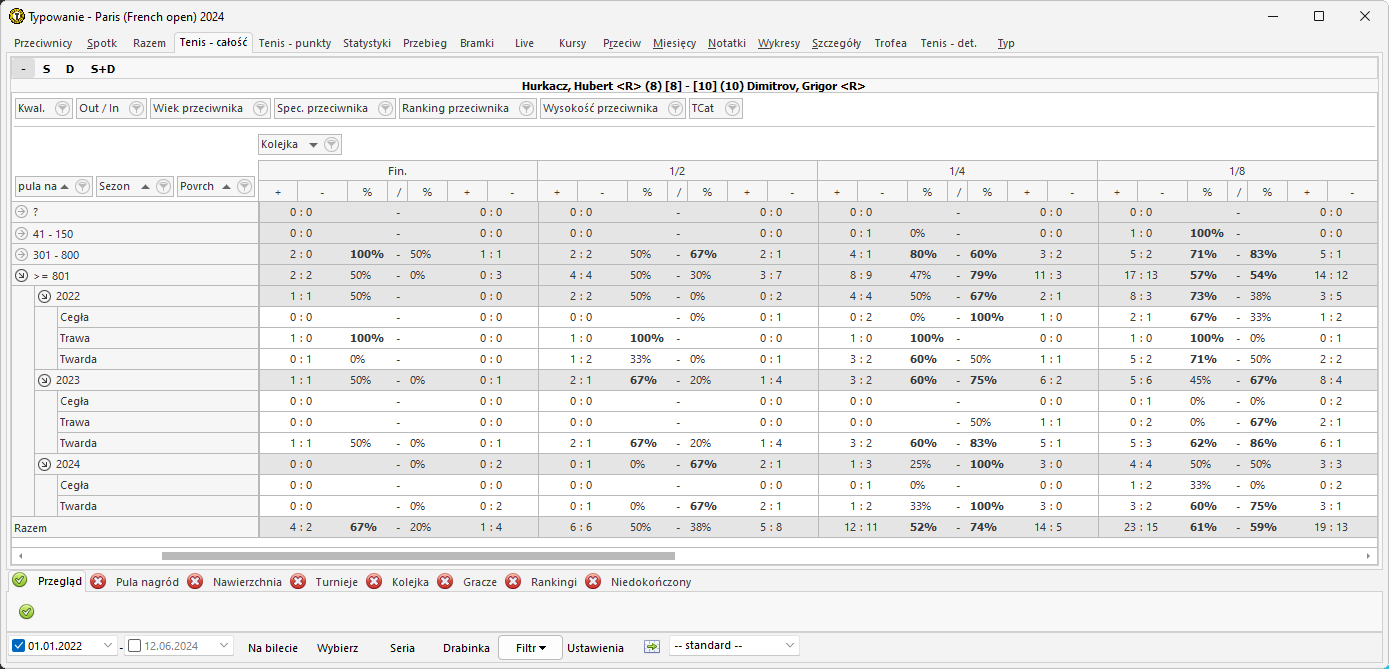Screen dimensions: 1389x669
Task: Click the green arrow icon beside Ustawienia
Action: point(652,647)
